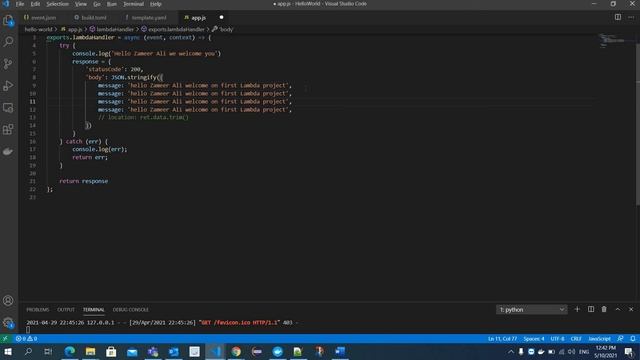This screenshot has height=360, width=640.
Task: Open Microsoft Edge from taskbar
Action: point(70,351)
